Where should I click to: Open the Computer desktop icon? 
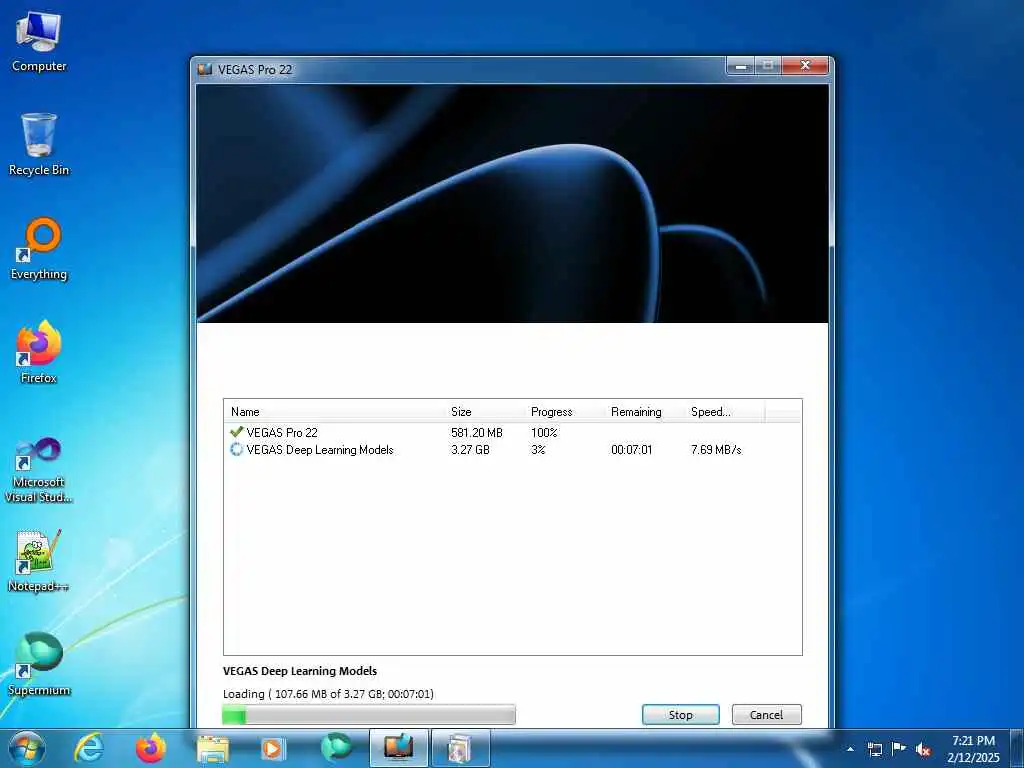click(39, 42)
